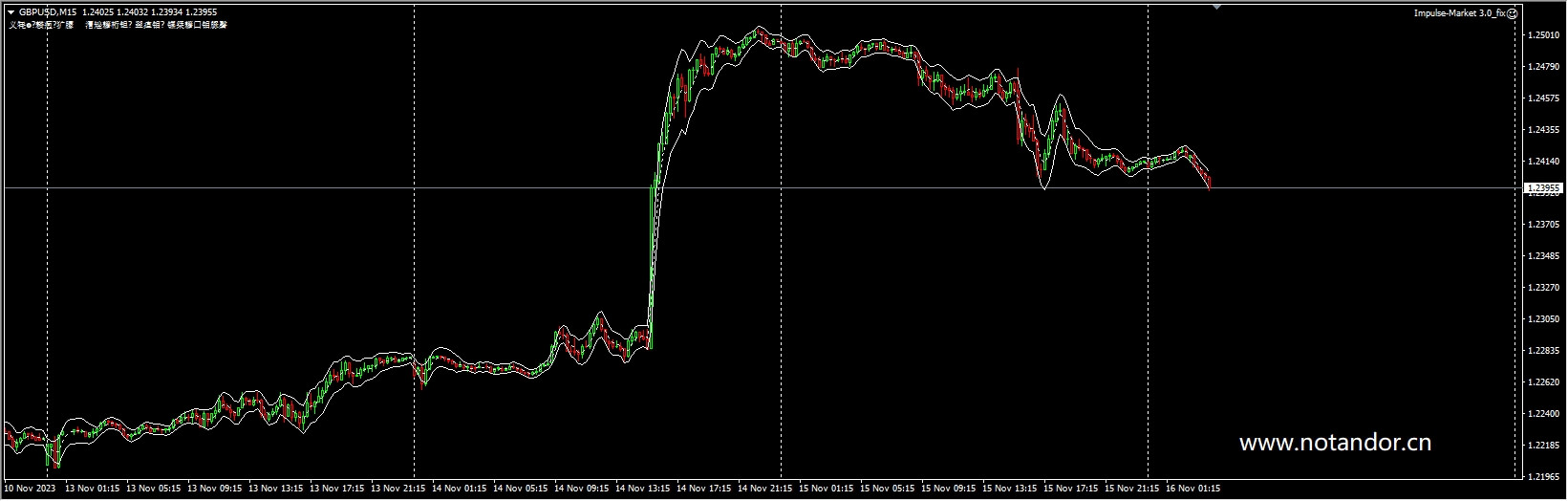Click the 14 Nov 17:15 time label
Screen dimensions: 1568x501
point(703,489)
